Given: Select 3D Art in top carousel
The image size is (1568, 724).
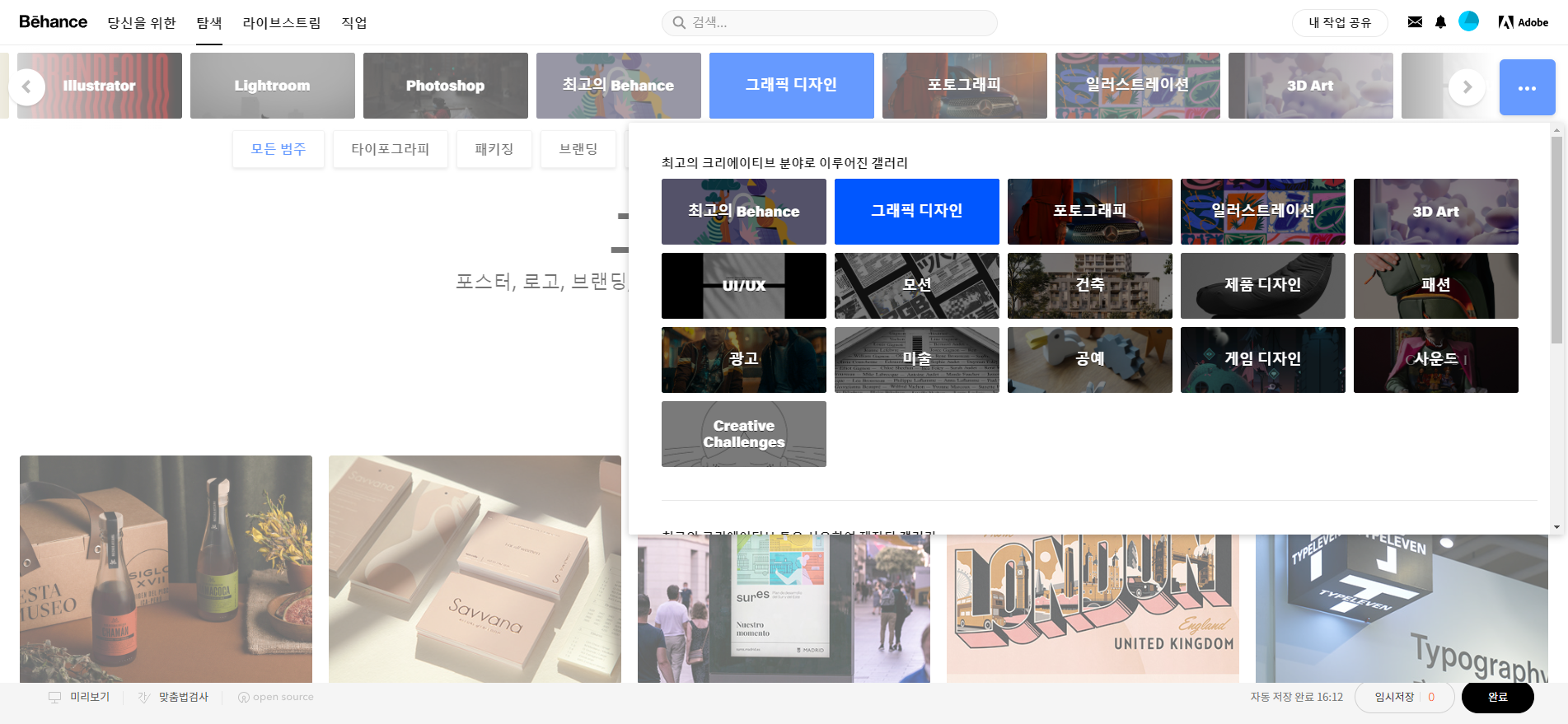Looking at the screenshot, I should 1311,86.
